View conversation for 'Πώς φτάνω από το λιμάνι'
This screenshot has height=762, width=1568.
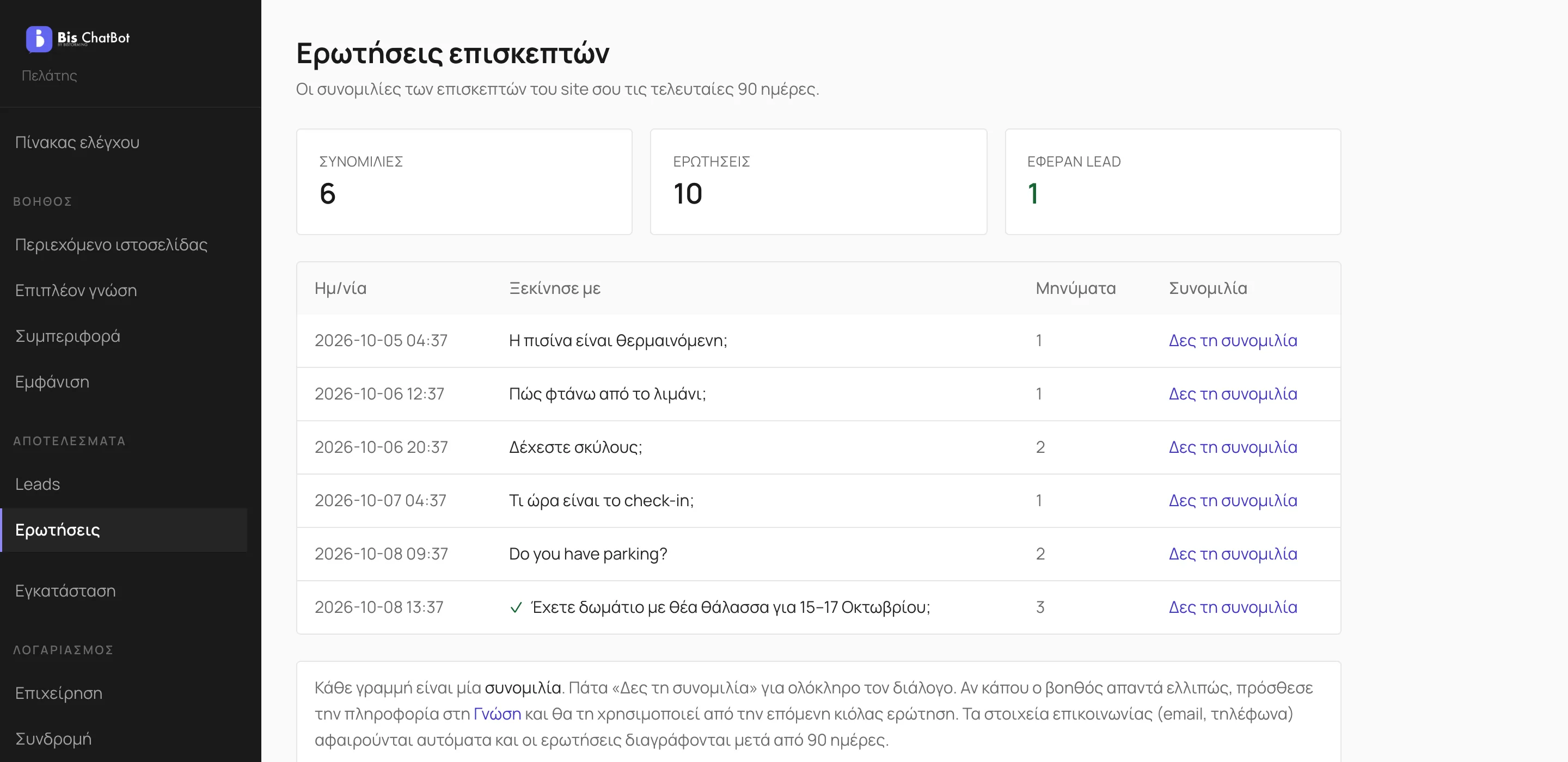tap(1233, 394)
